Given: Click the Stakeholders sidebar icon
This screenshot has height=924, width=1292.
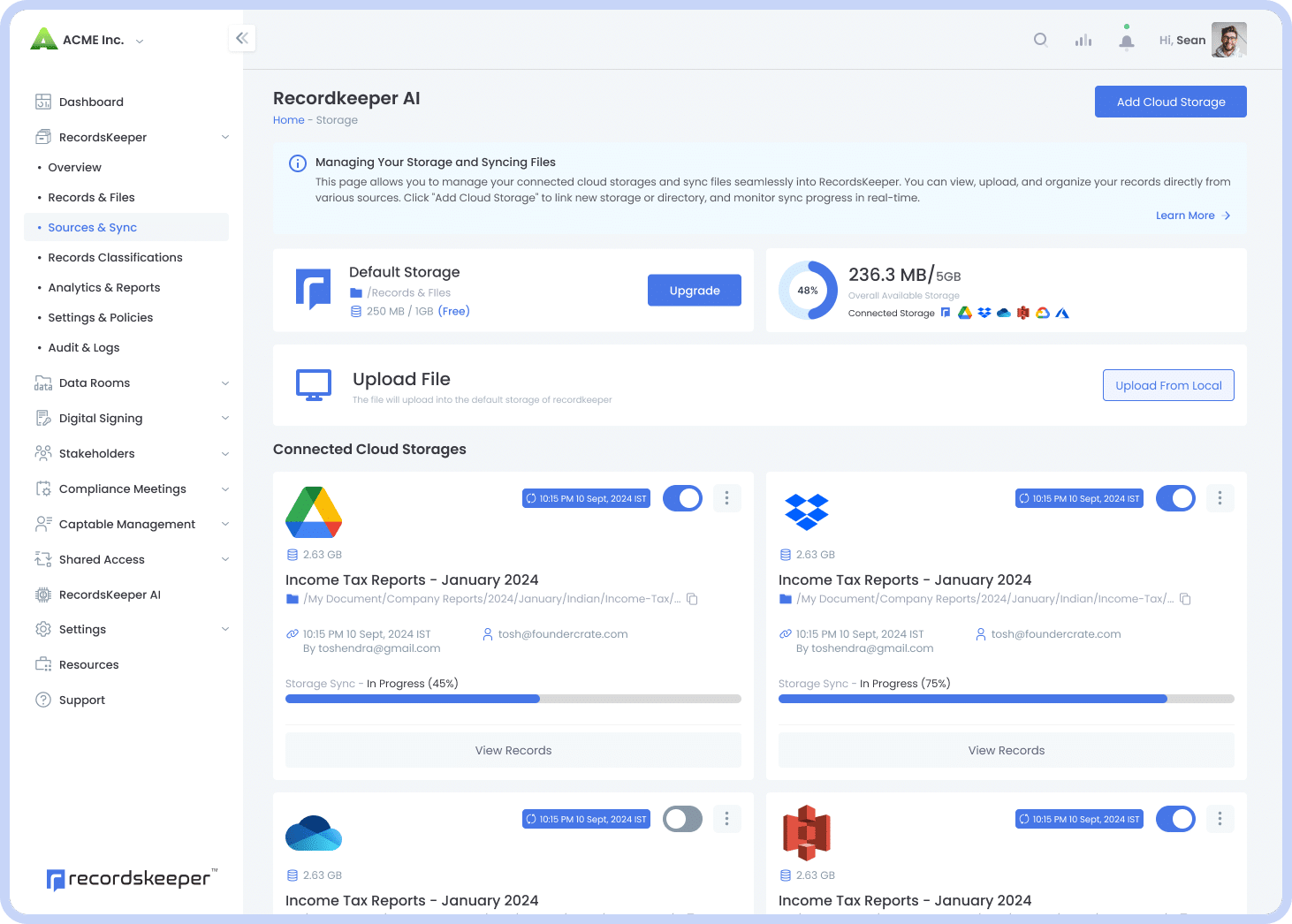Looking at the screenshot, I should point(43,453).
